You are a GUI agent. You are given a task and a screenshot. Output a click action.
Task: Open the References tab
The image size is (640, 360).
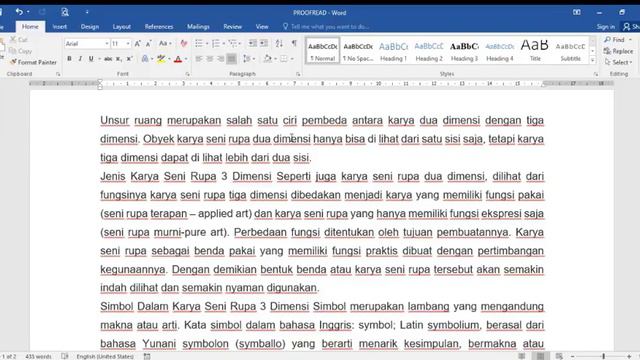coord(159,27)
